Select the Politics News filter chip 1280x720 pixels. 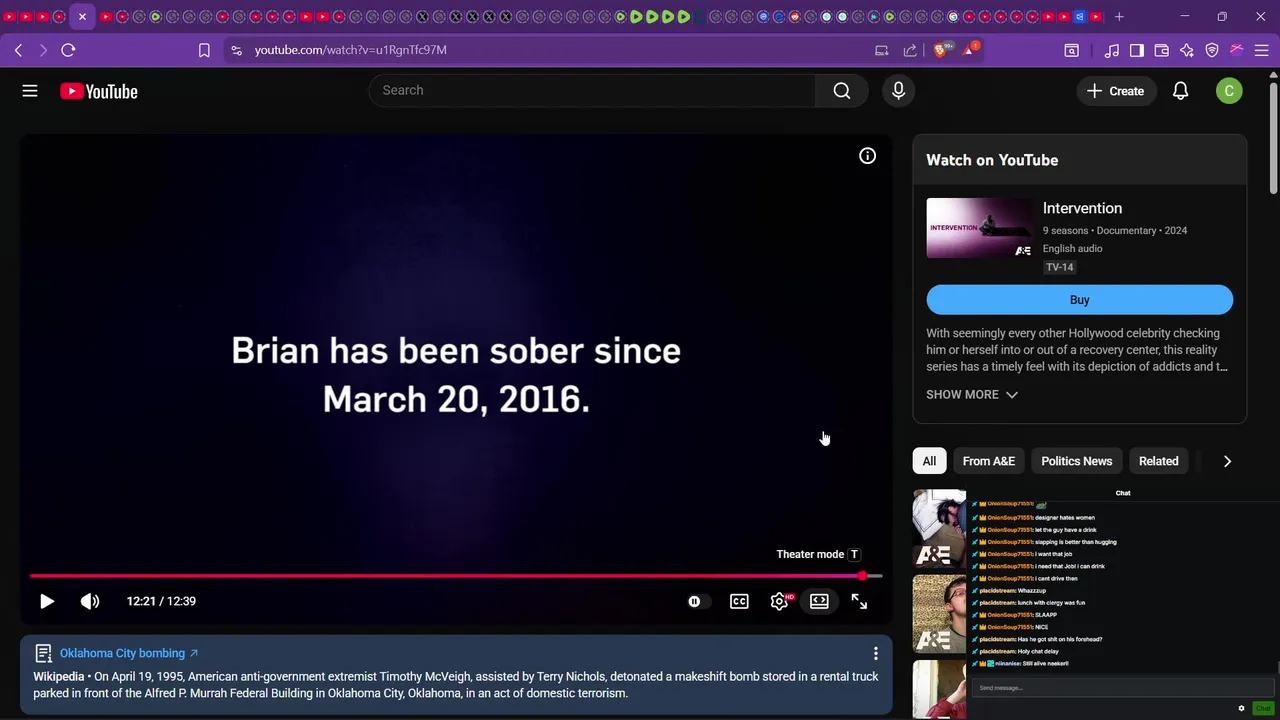point(1076,461)
